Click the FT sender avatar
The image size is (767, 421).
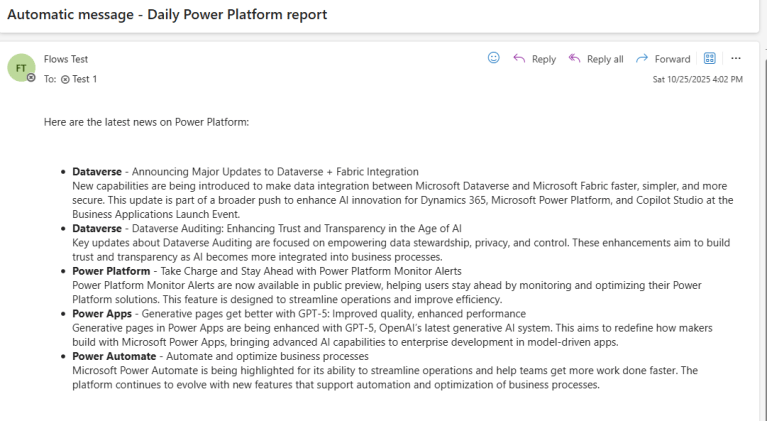[x=21, y=67]
